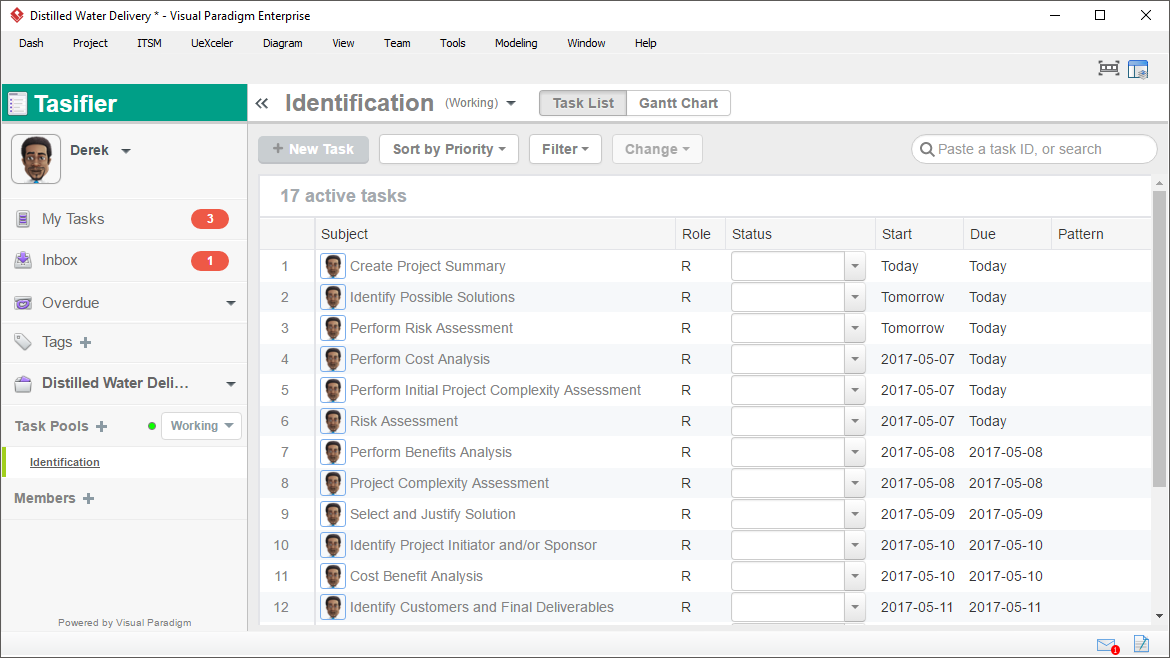Open the Help menu
1170x658 pixels.
645,43
